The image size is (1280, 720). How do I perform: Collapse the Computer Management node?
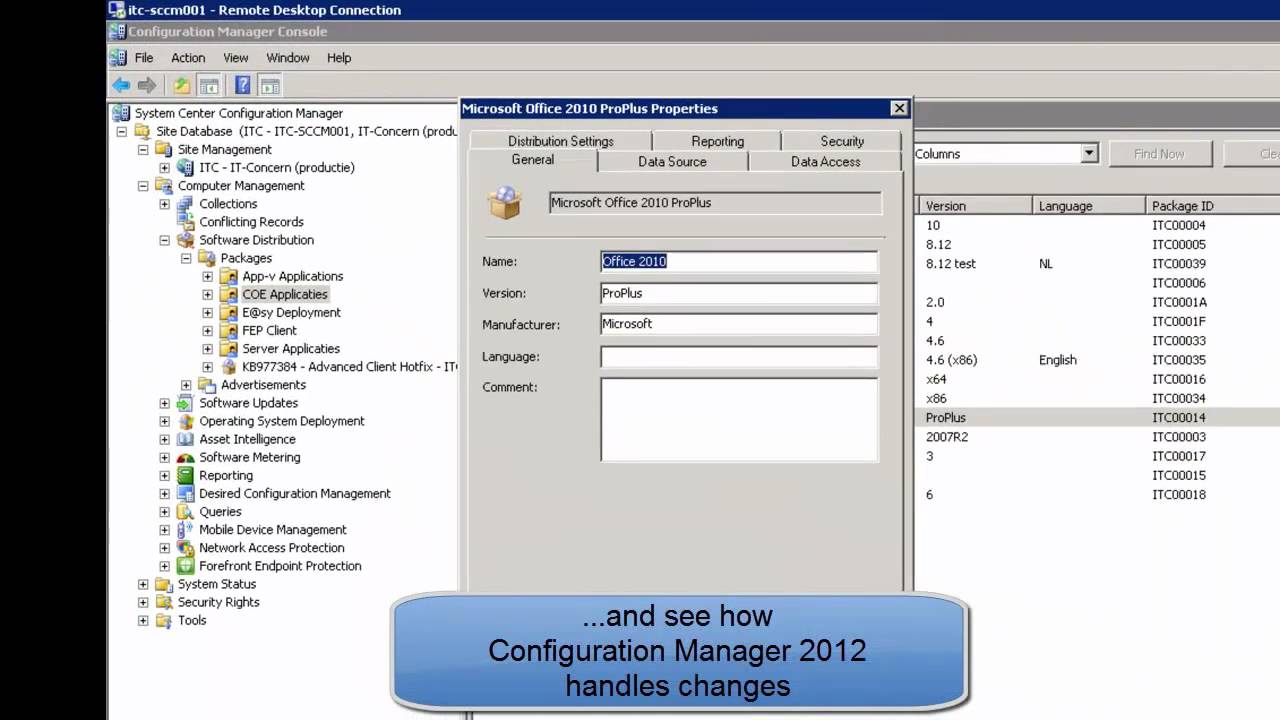pos(143,186)
